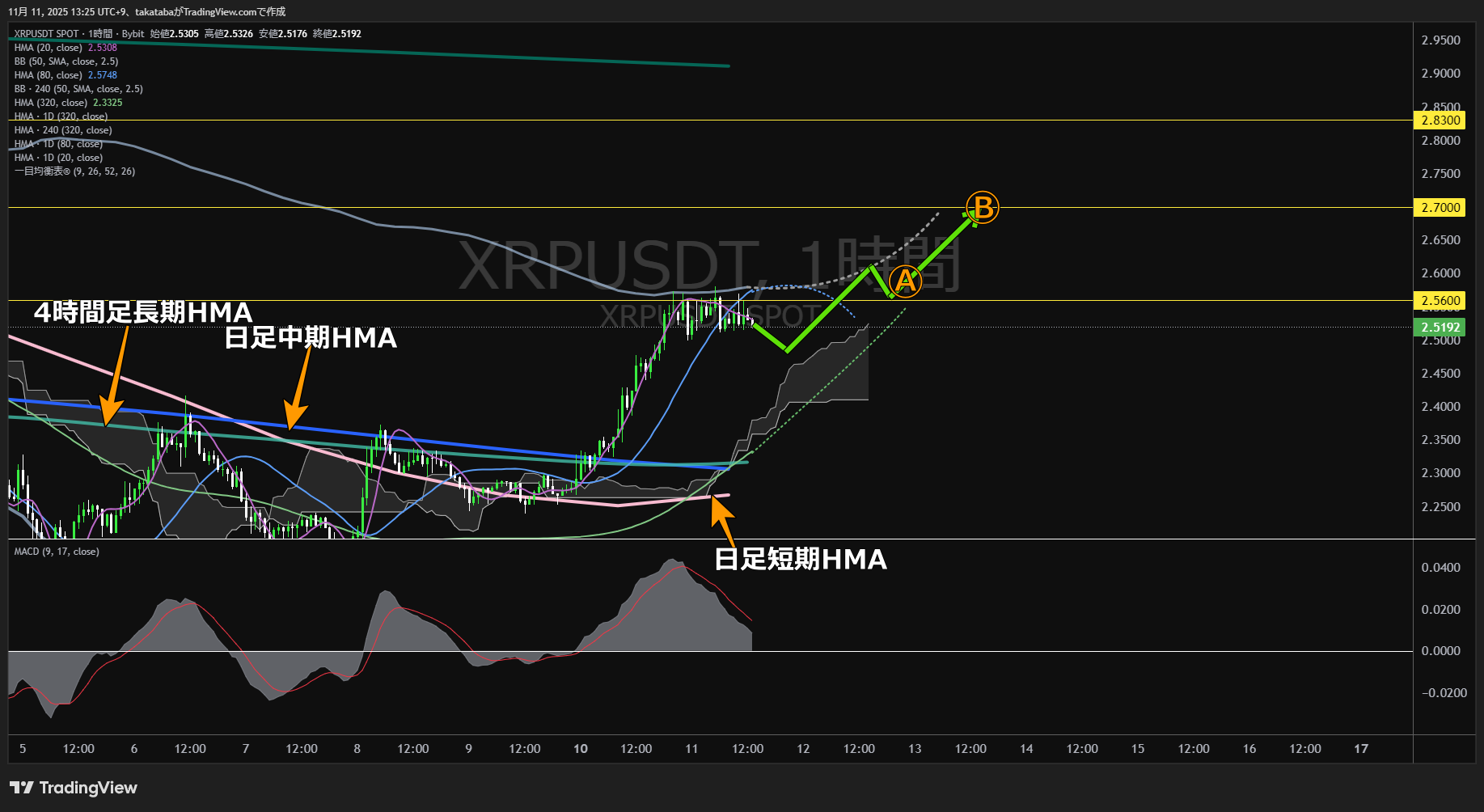Image resolution: width=1484 pixels, height=812 pixels.
Task: Click the 2.9000 price axis value
Action: [x=1441, y=74]
